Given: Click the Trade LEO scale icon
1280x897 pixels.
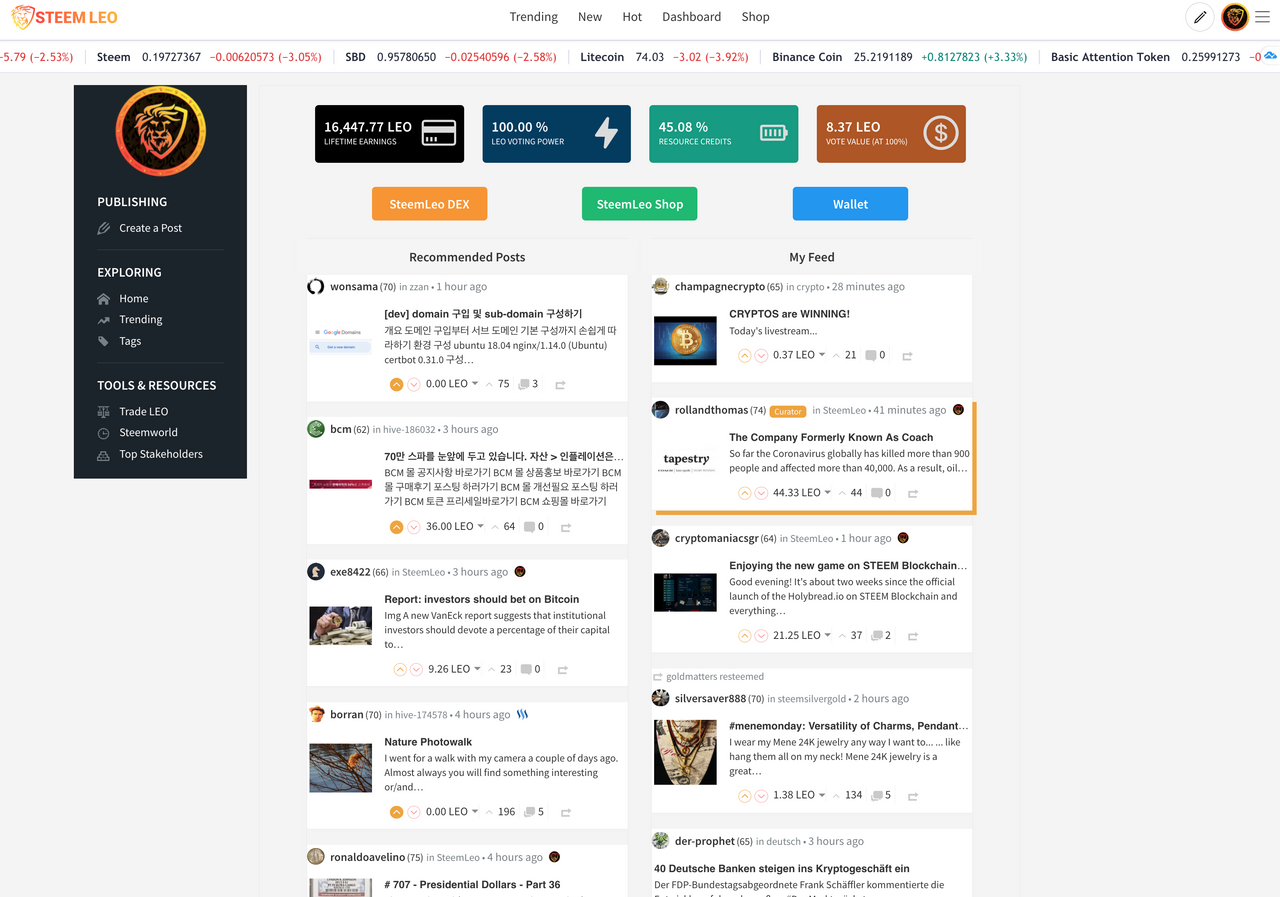Looking at the screenshot, I should [x=103, y=411].
